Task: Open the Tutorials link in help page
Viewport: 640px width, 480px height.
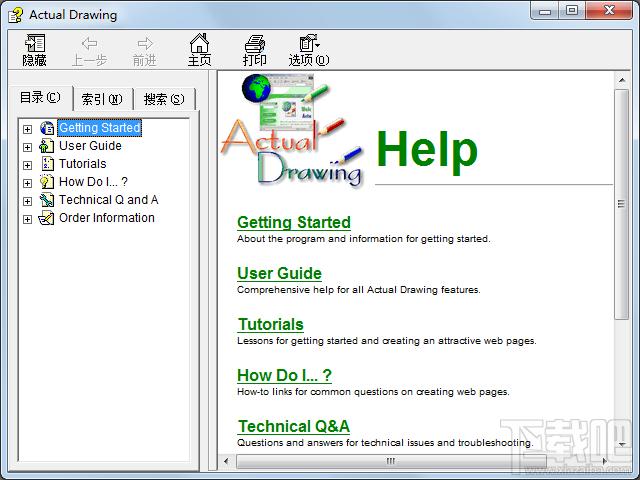Action: [x=271, y=324]
